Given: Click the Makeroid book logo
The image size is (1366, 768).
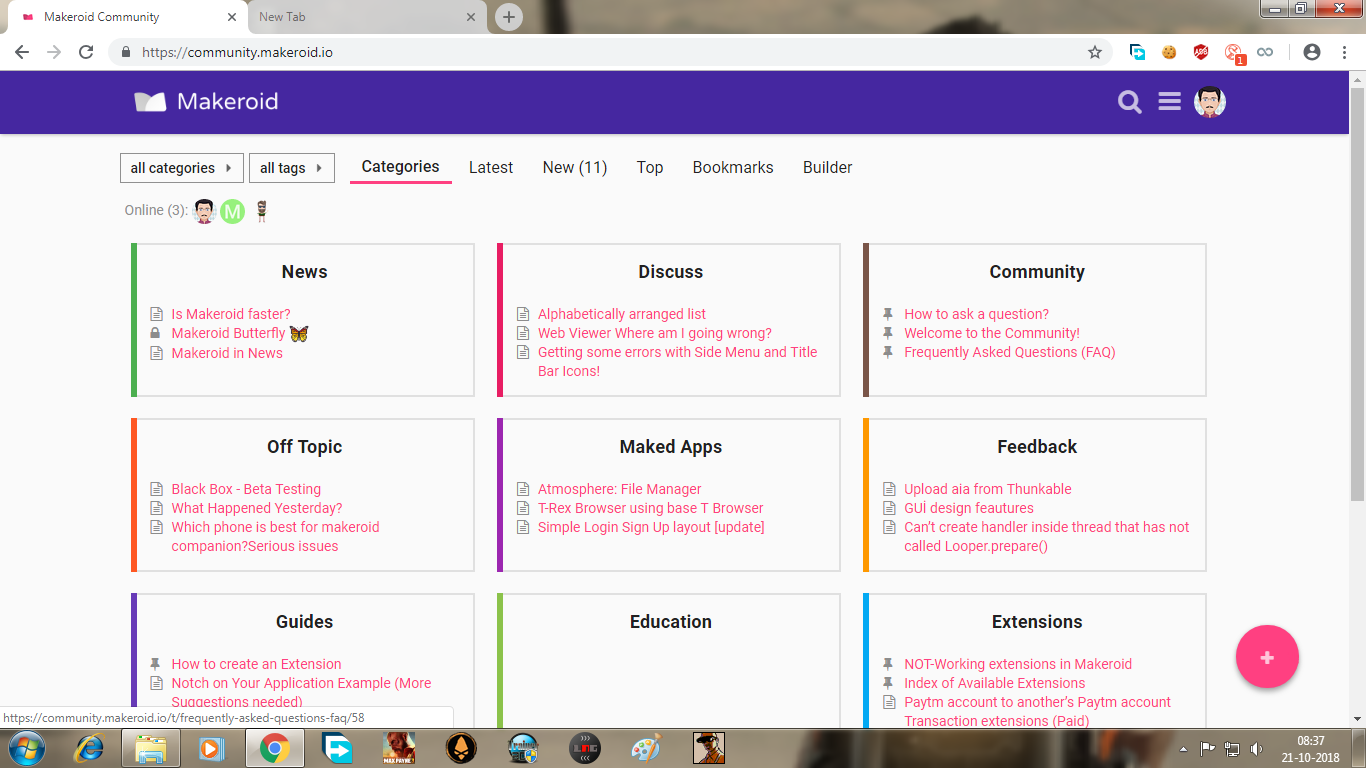Looking at the screenshot, I should pyautogui.click(x=150, y=102).
